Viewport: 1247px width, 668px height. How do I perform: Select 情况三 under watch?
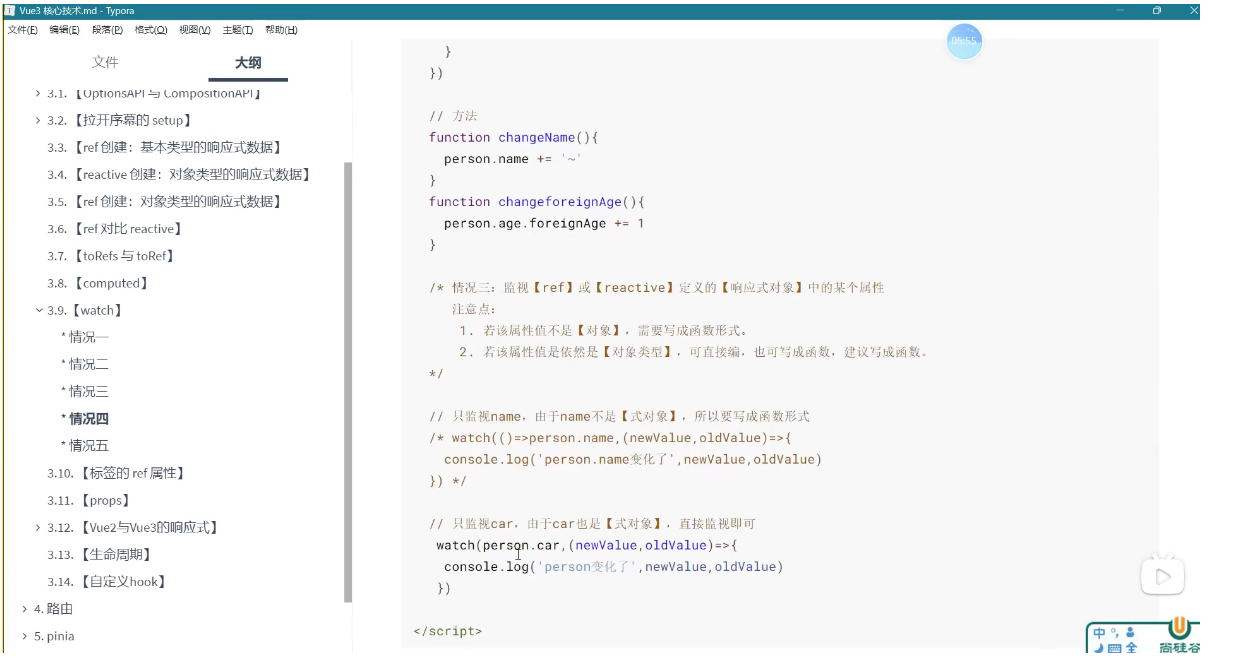click(85, 391)
